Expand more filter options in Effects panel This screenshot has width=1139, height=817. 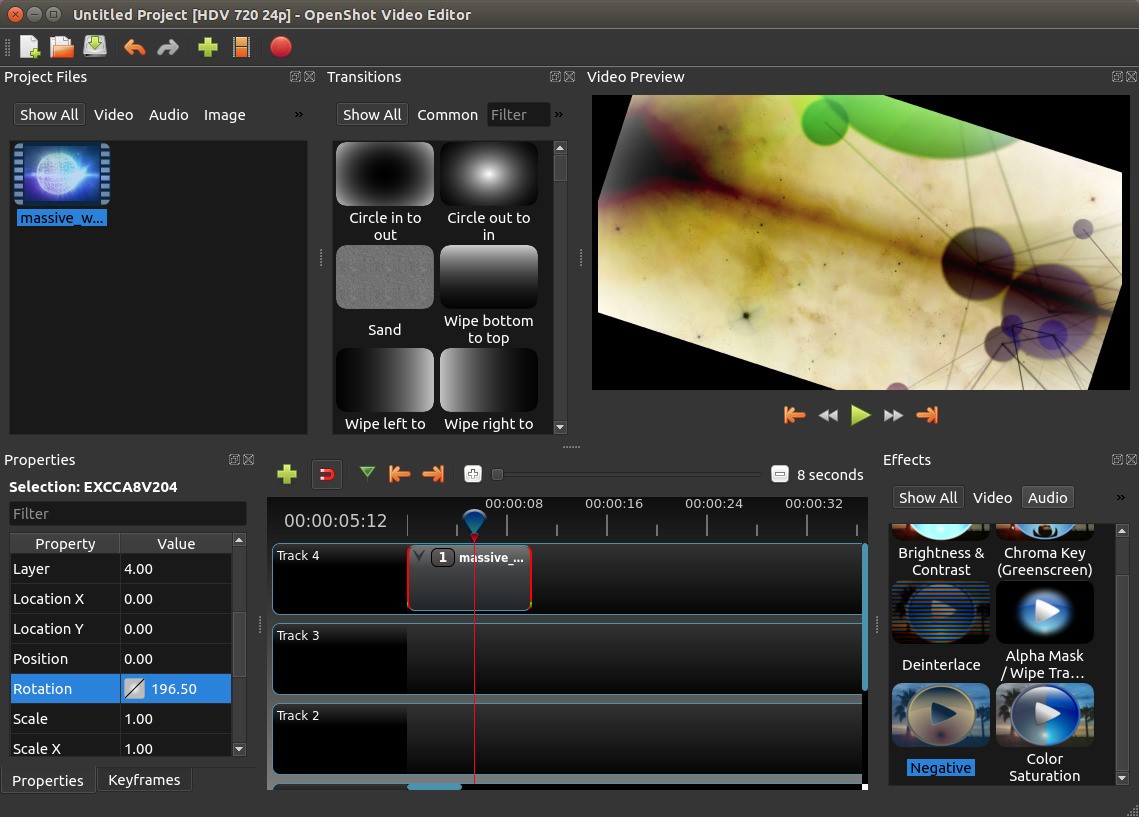click(x=1120, y=497)
